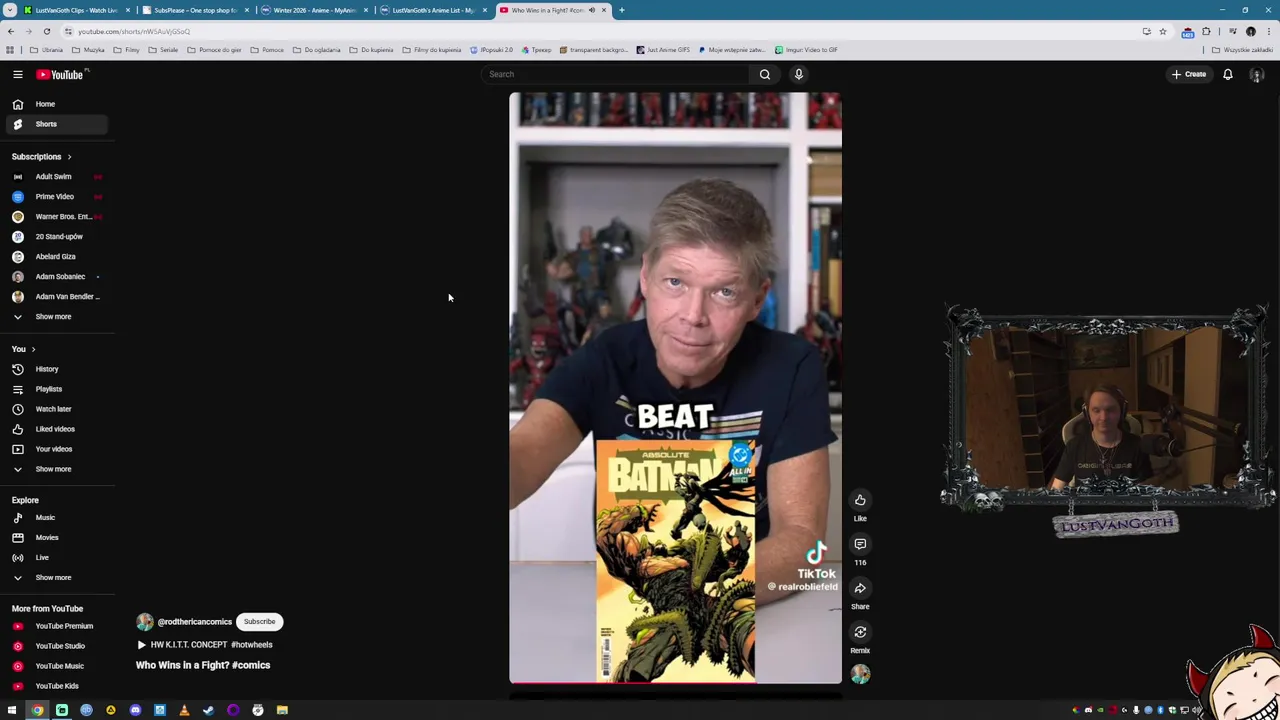
Task: Open linked video HW K.I.T.T. CONCEPT
Action: 204,645
